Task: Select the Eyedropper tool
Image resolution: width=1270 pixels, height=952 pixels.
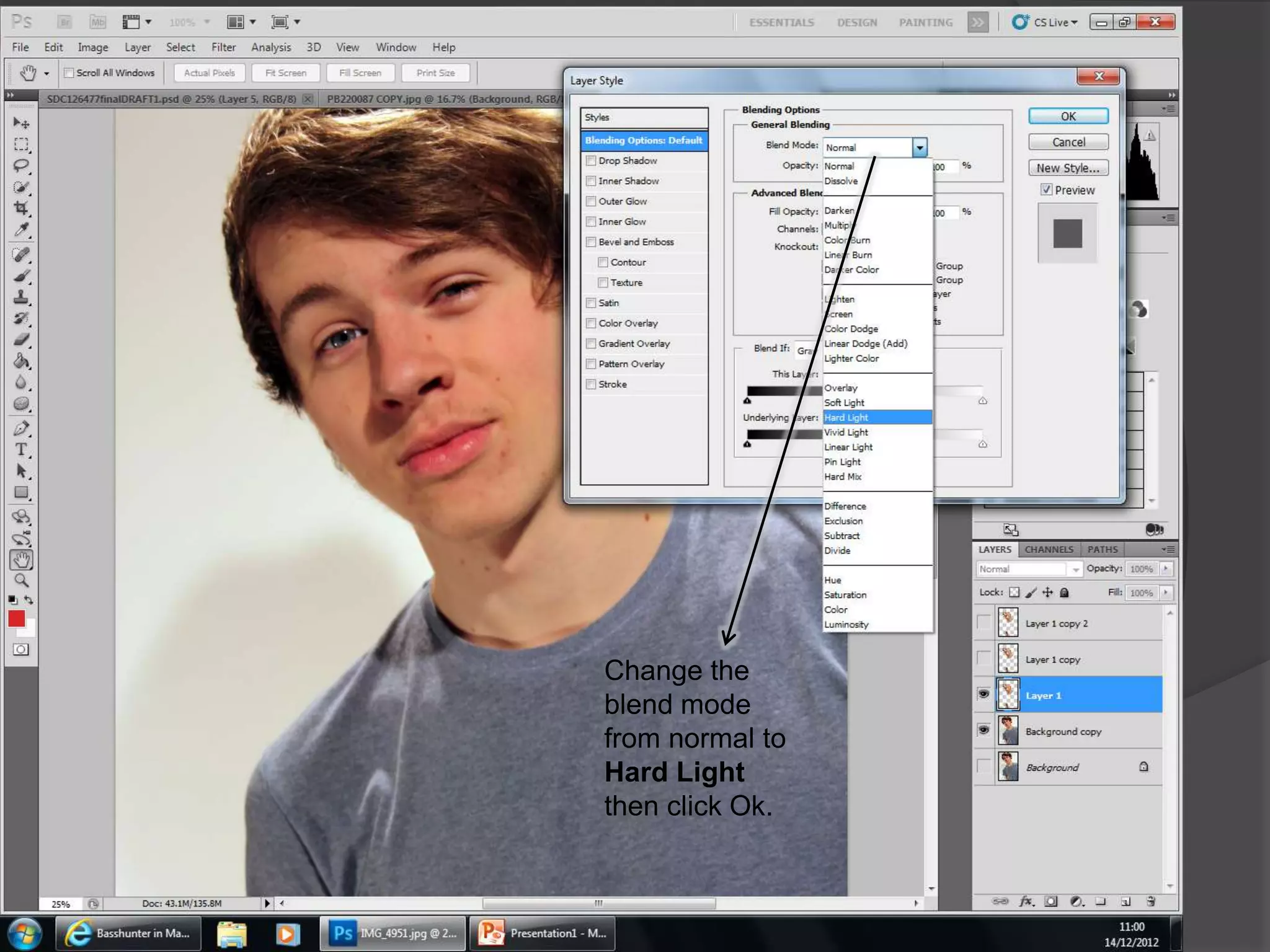Action: tap(21, 229)
